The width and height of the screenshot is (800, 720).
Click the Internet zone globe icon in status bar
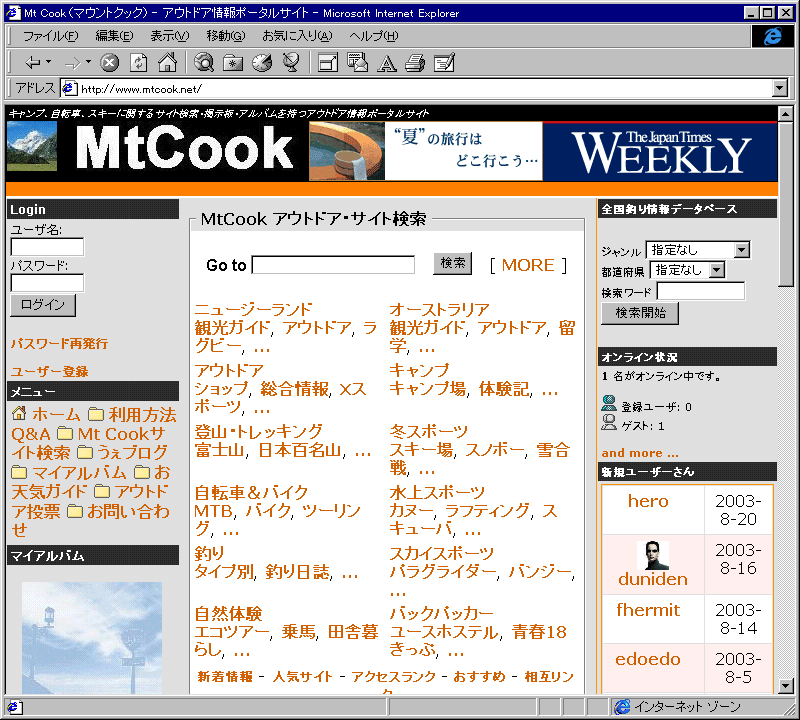click(622, 707)
